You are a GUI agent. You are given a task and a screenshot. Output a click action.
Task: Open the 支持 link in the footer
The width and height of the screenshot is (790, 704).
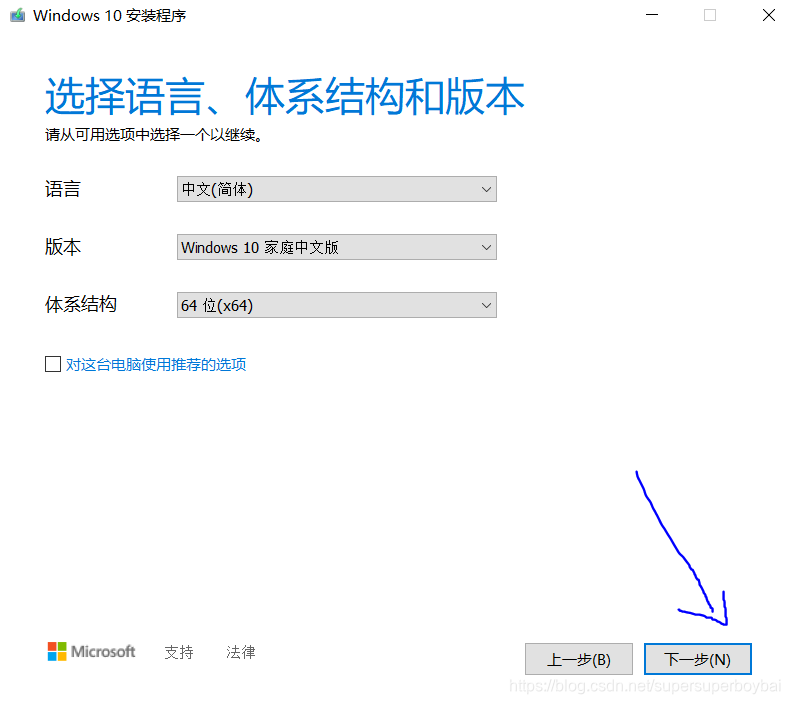point(179,652)
